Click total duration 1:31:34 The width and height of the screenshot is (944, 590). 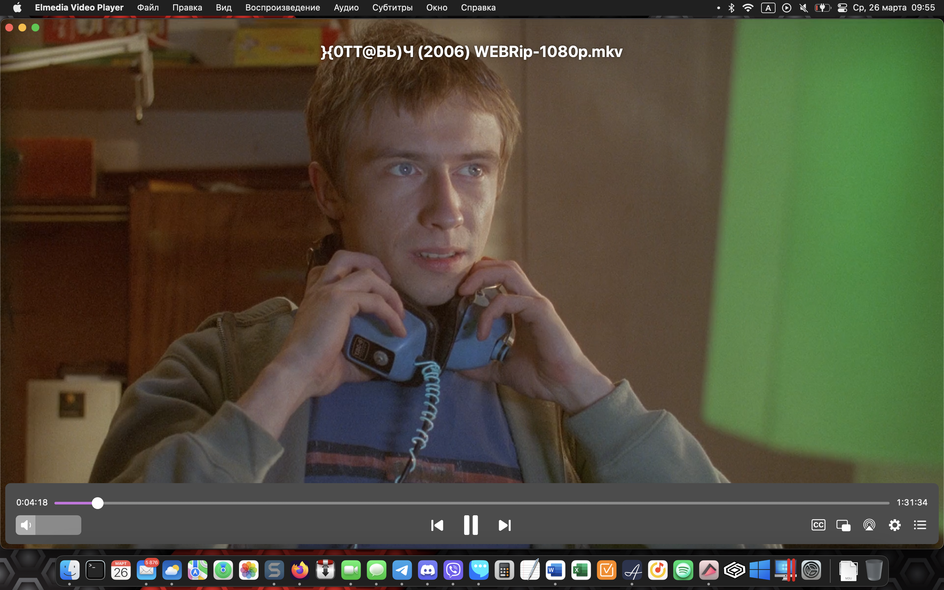click(911, 502)
